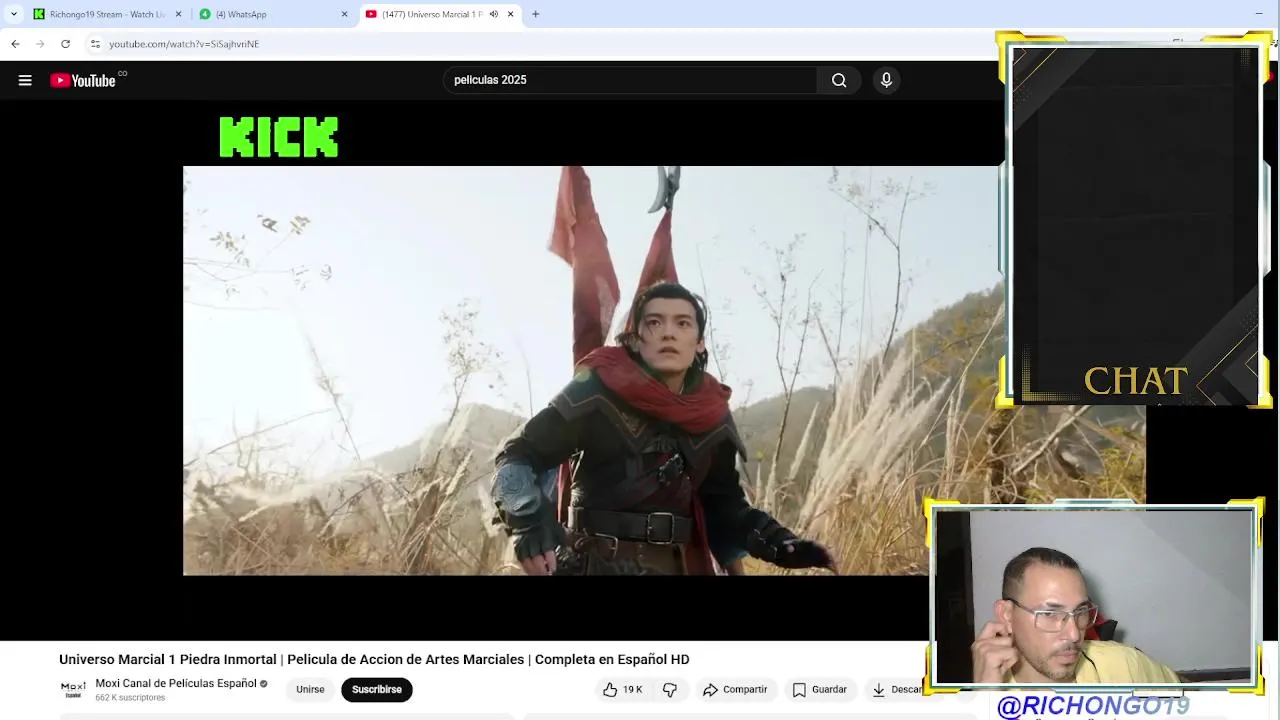Go to YouTube home via logo
This screenshot has height=720, width=1280.
[x=83, y=80]
